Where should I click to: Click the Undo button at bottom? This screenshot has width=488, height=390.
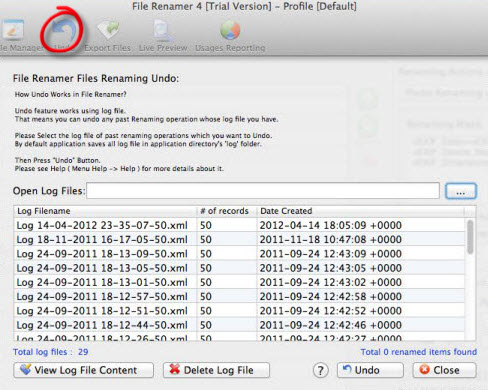pyautogui.click(x=370, y=370)
